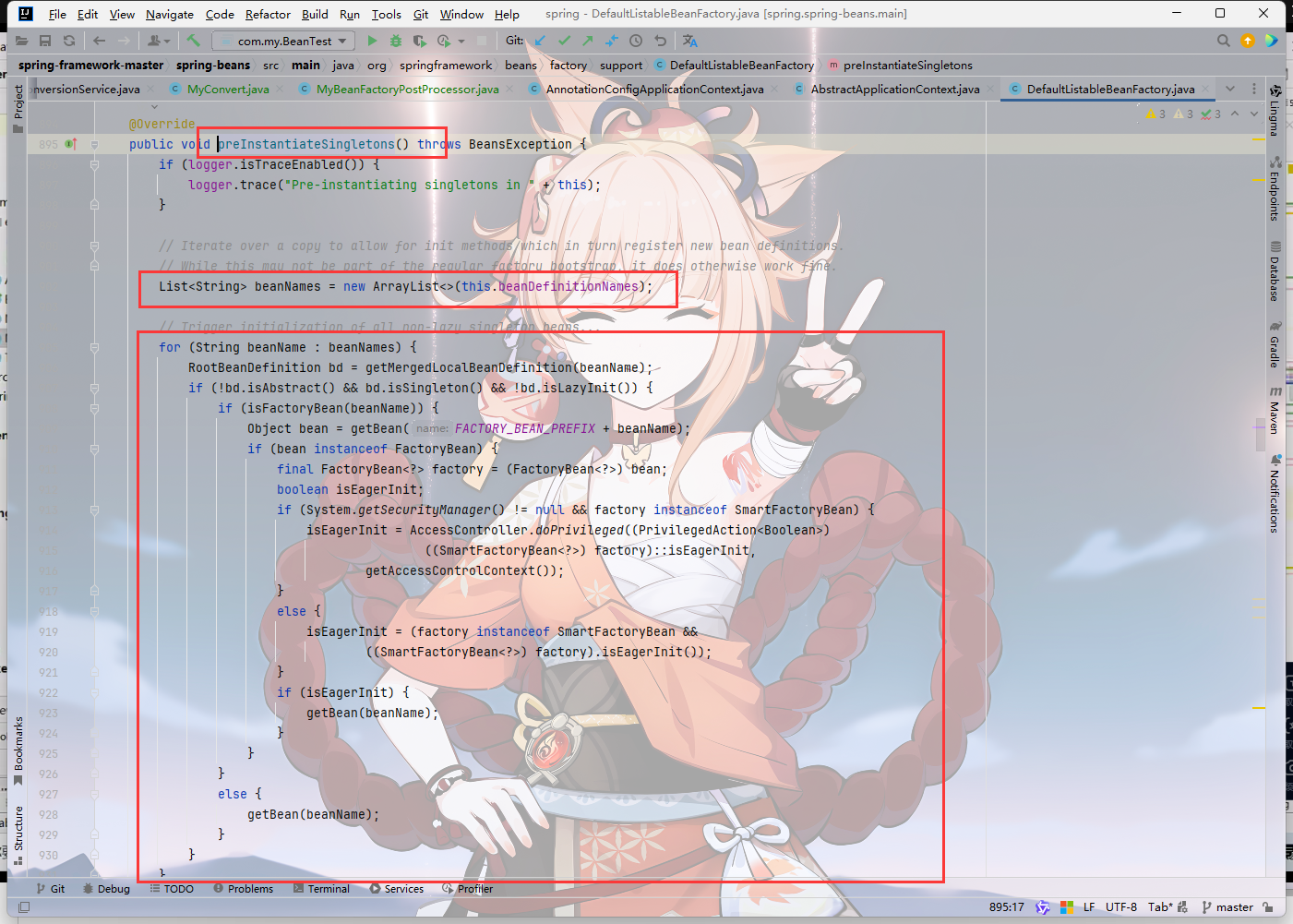The image size is (1293, 924).
Task: Click the orange update arrow icon
Action: 1248,41
